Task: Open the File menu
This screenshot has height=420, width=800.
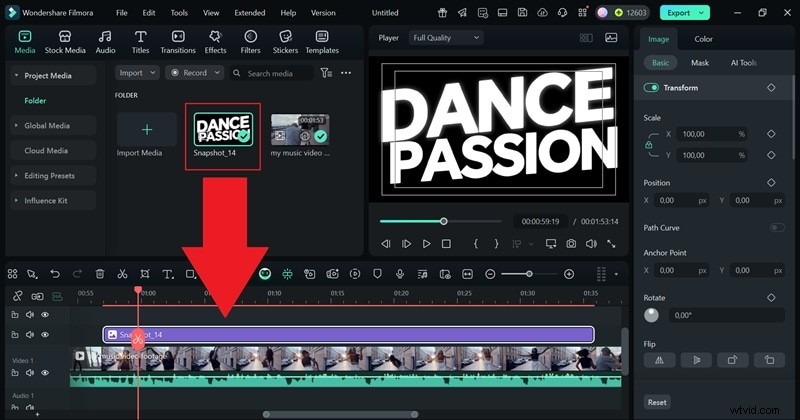Action: (121, 13)
